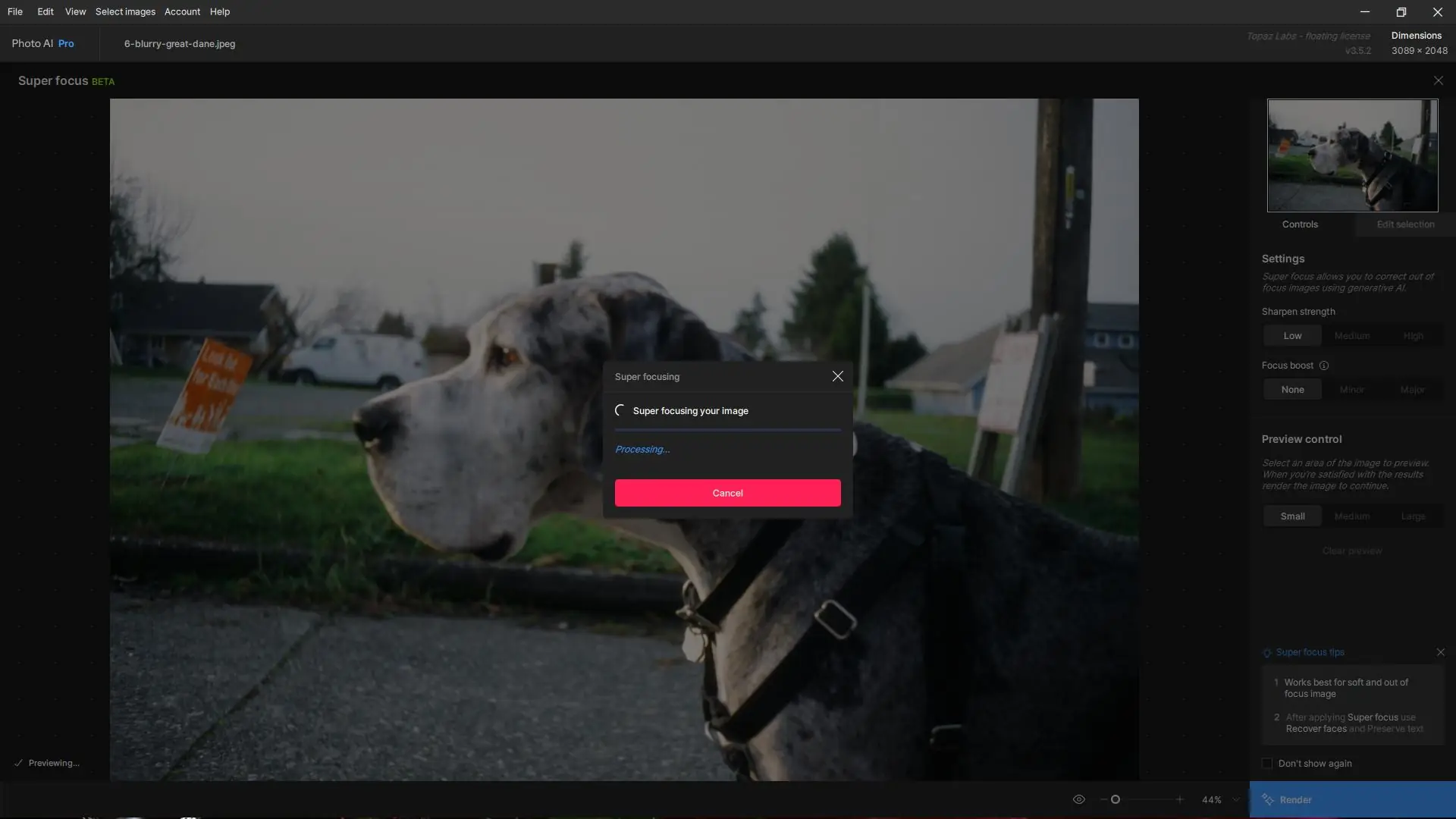This screenshot has height=819, width=1456.
Task: Click the zoom slider handle
Action: click(x=1116, y=799)
